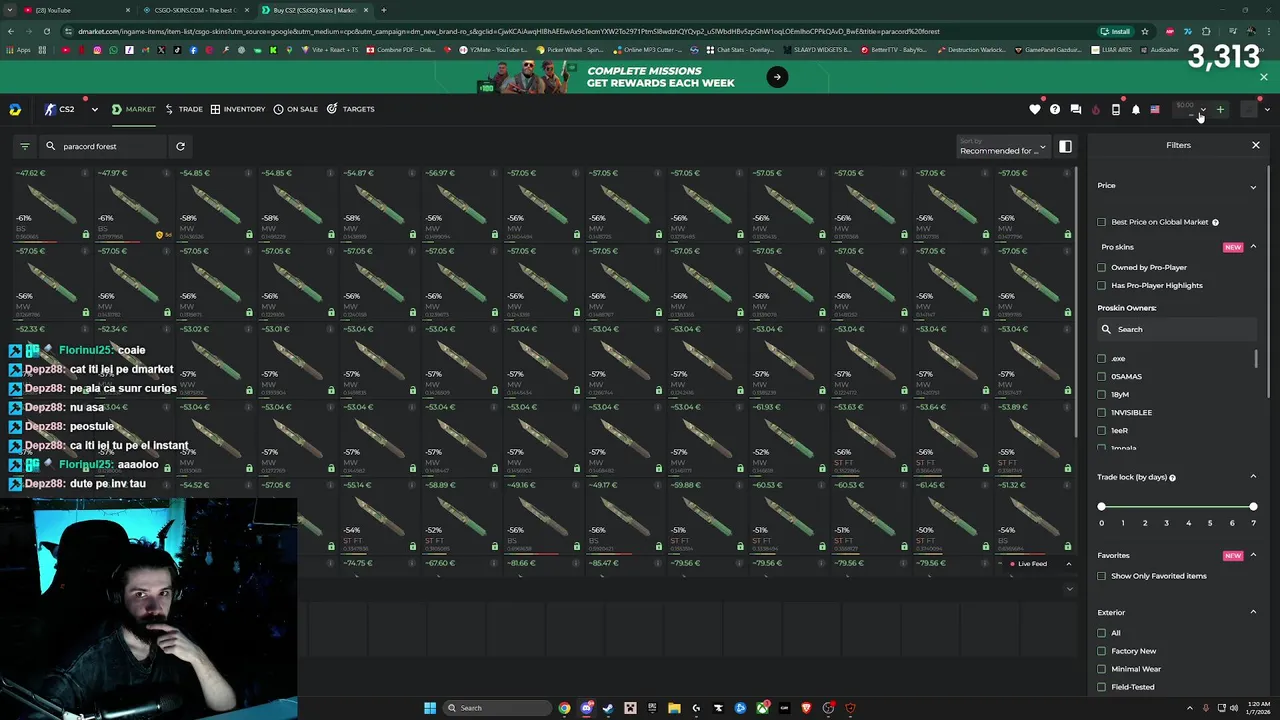Check the All exterior option
Image resolution: width=1280 pixels, height=720 pixels.
[1102, 633]
